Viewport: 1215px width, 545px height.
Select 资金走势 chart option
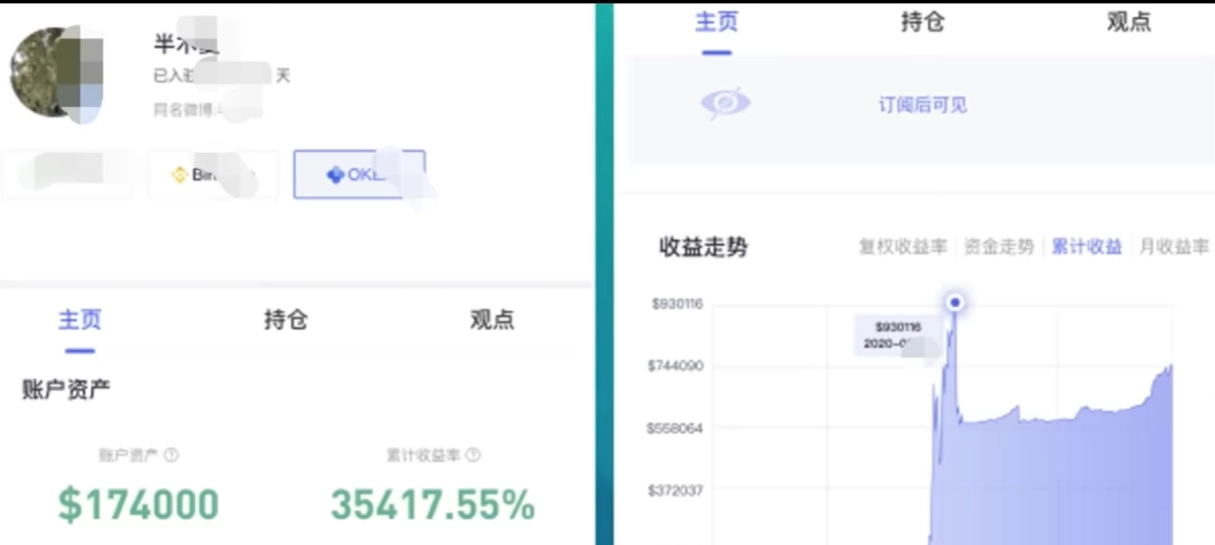click(x=998, y=247)
